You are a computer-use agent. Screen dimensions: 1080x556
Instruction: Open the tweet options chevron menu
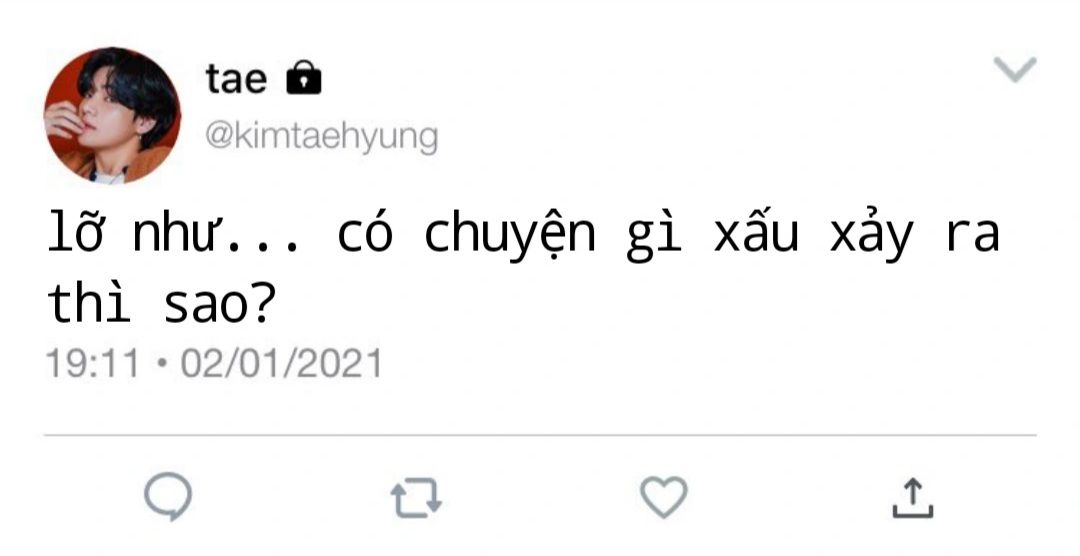1015,70
